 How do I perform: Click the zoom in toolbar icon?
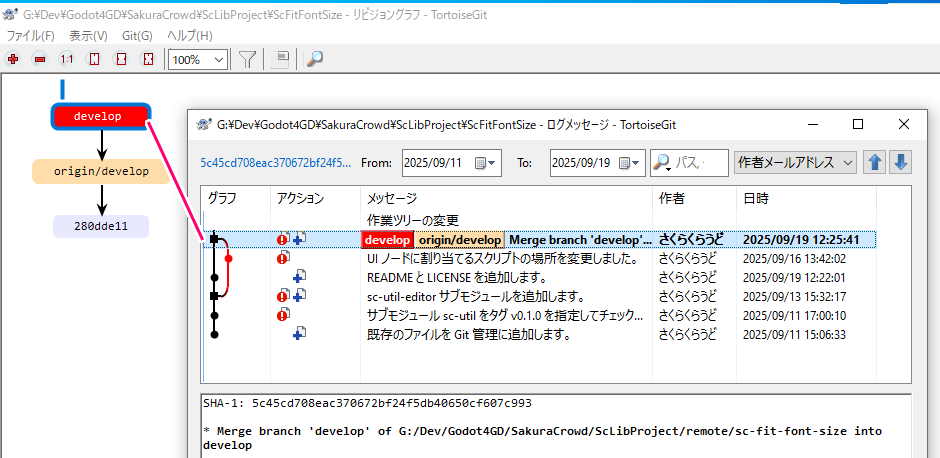pyautogui.click(x=13, y=59)
